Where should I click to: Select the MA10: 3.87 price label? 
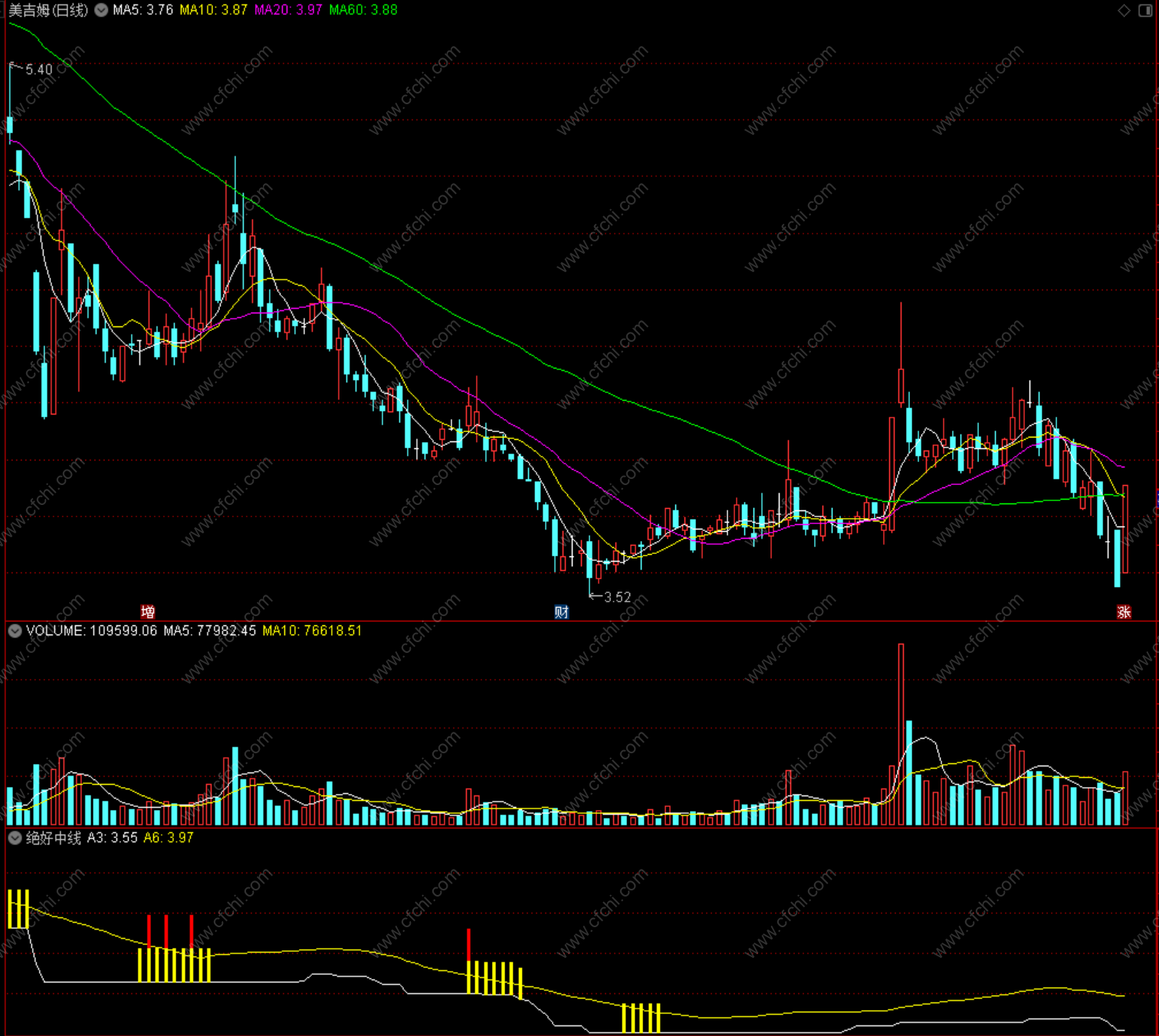click(x=214, y=10)
